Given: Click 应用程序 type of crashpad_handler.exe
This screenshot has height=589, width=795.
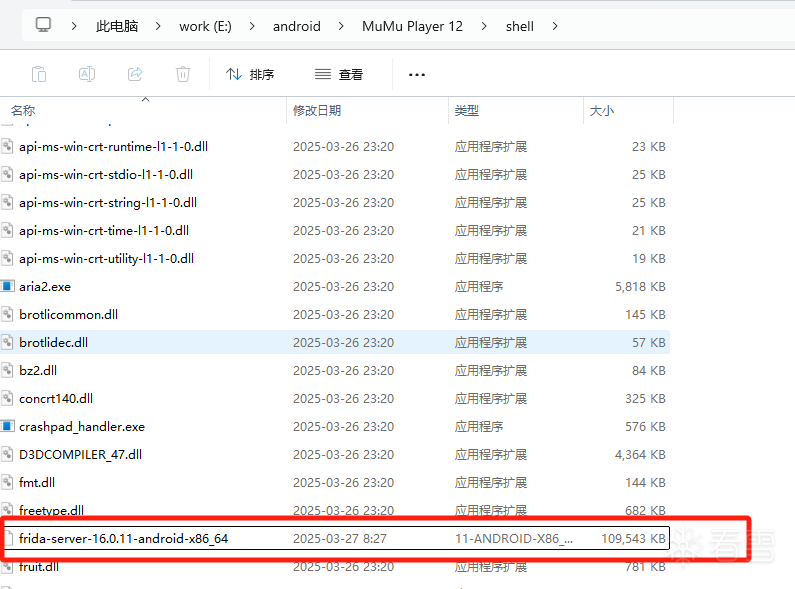Looking at the screenshot, I should point(479,427).
